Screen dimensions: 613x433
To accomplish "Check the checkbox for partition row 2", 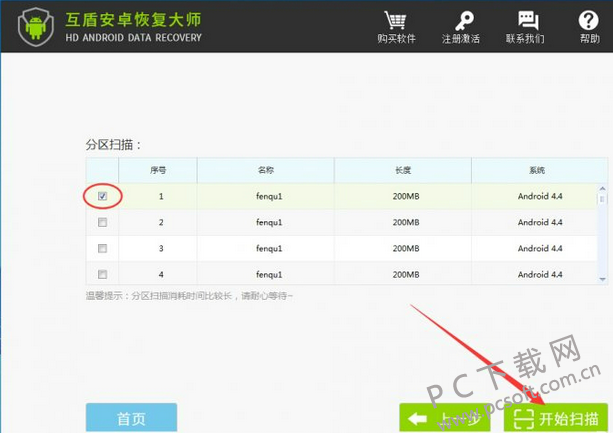I will 102,222.
